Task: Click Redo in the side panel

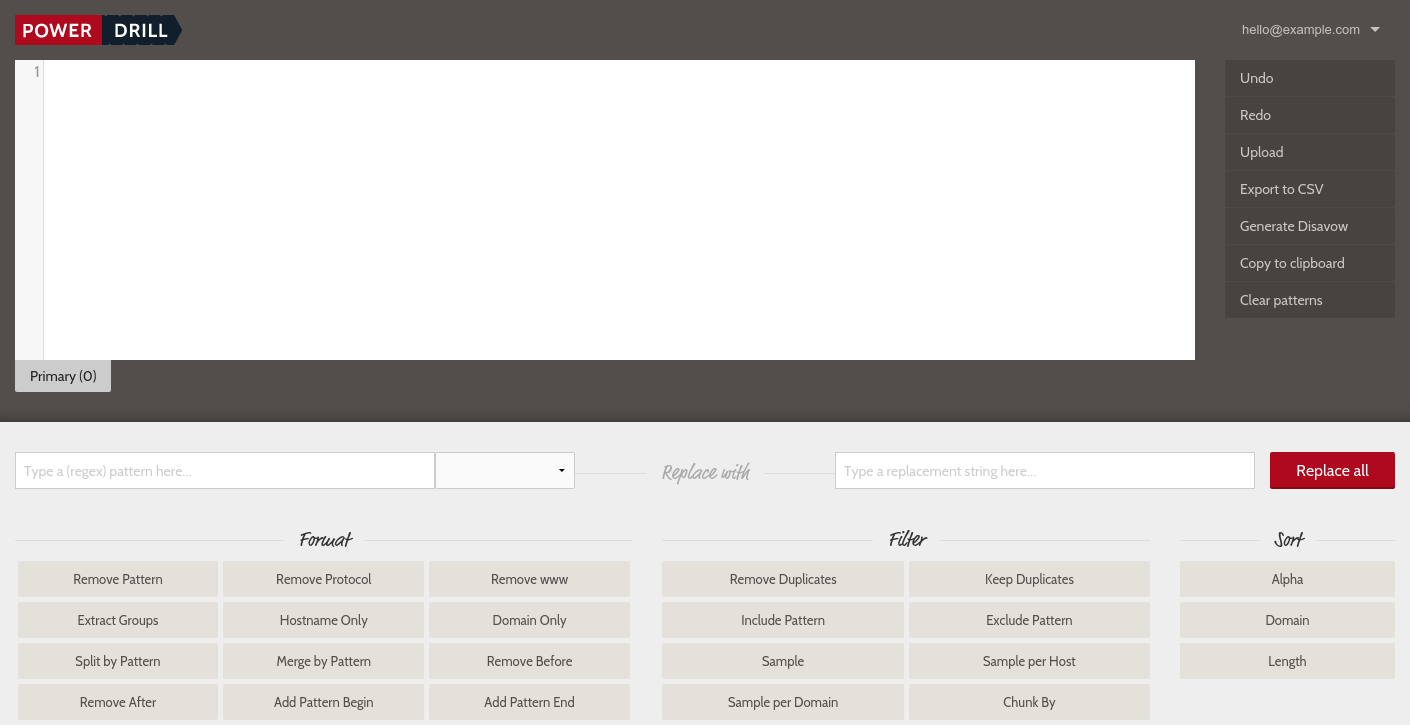Action: 1310,115
